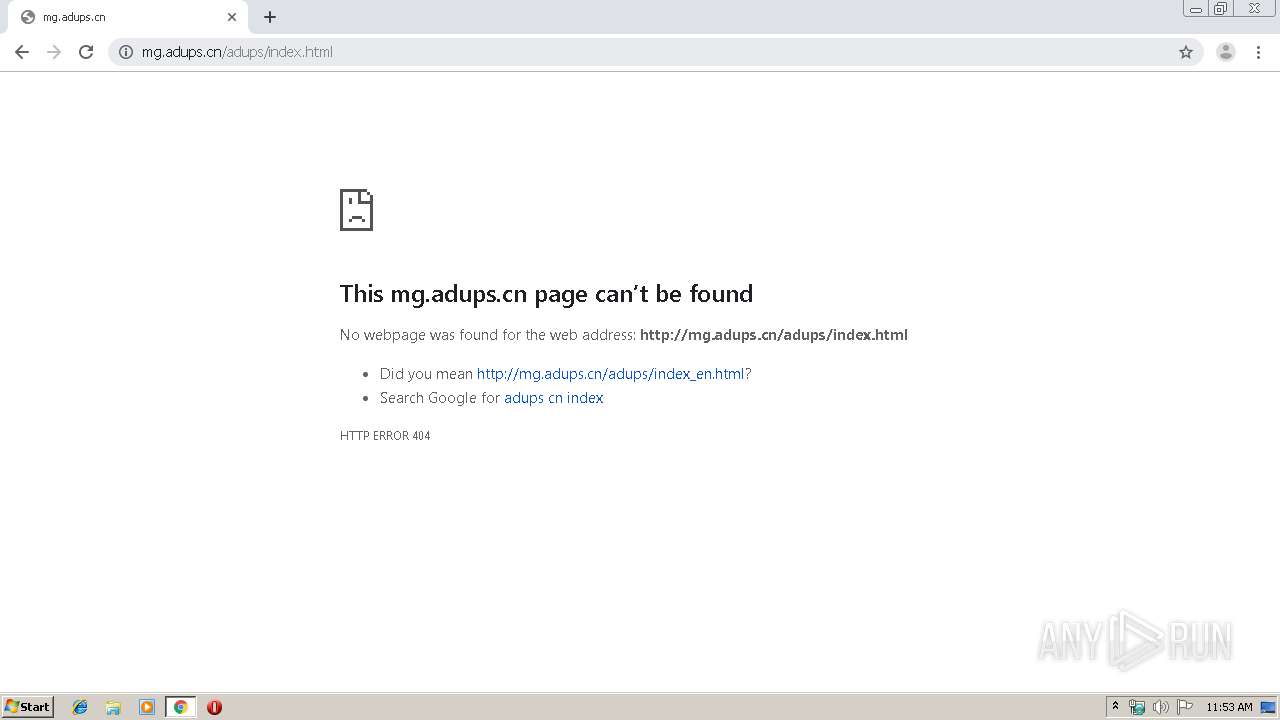Screen dimensions: 1280x720
Task: Open Windows Explorer folder from taskbar
Action: pos(113,707)
